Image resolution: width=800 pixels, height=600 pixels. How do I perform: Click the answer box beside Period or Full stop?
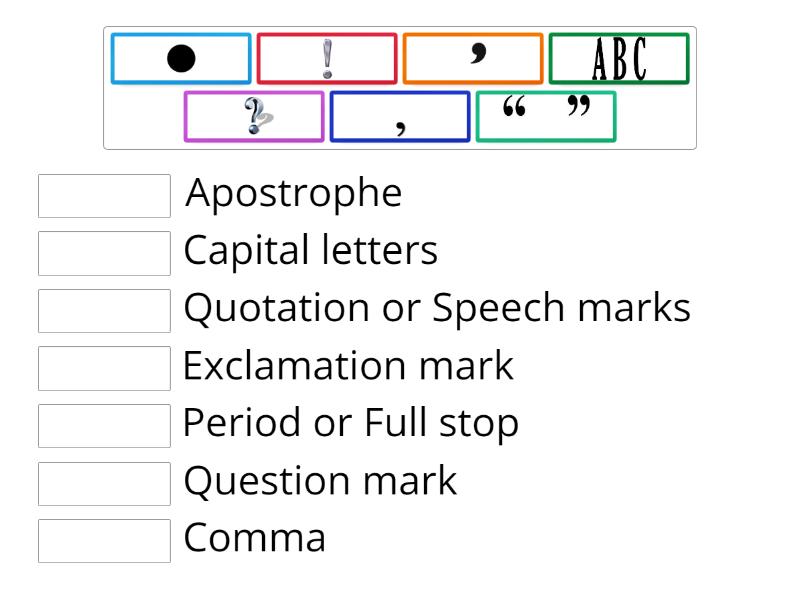tap(104, 426)
